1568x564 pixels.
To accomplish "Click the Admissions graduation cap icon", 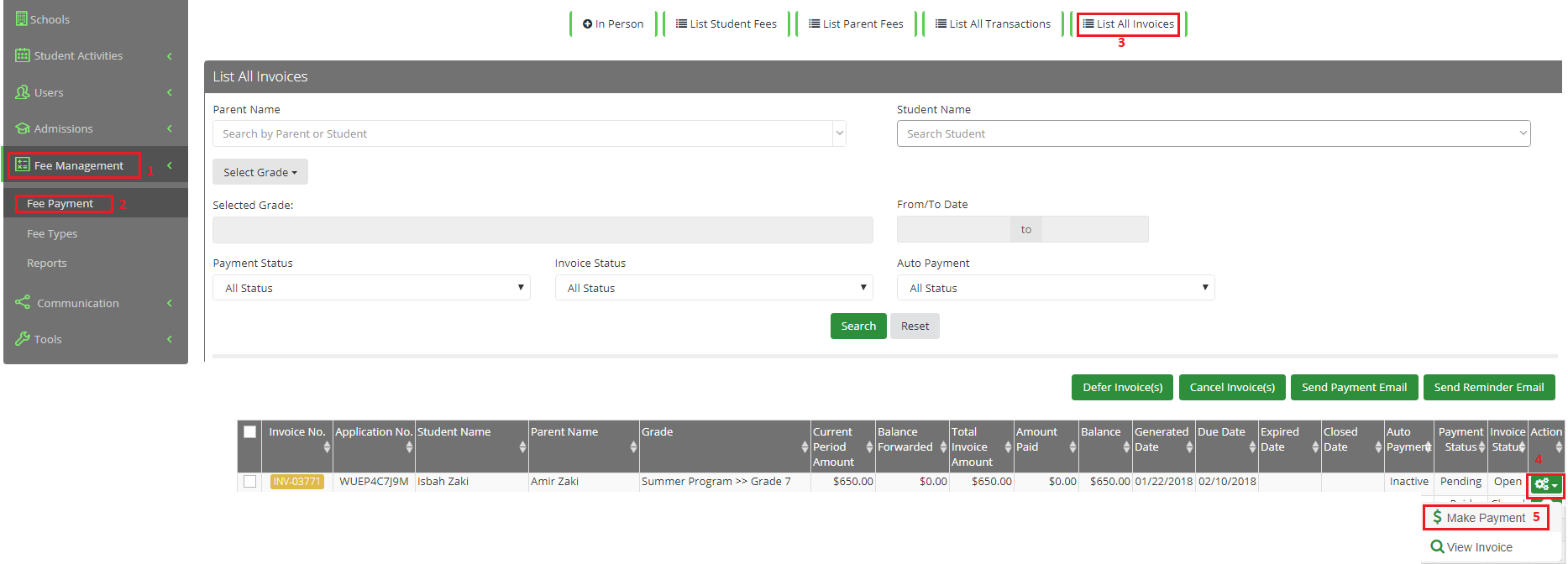I will pyautogui.click(x=23, y=128).
